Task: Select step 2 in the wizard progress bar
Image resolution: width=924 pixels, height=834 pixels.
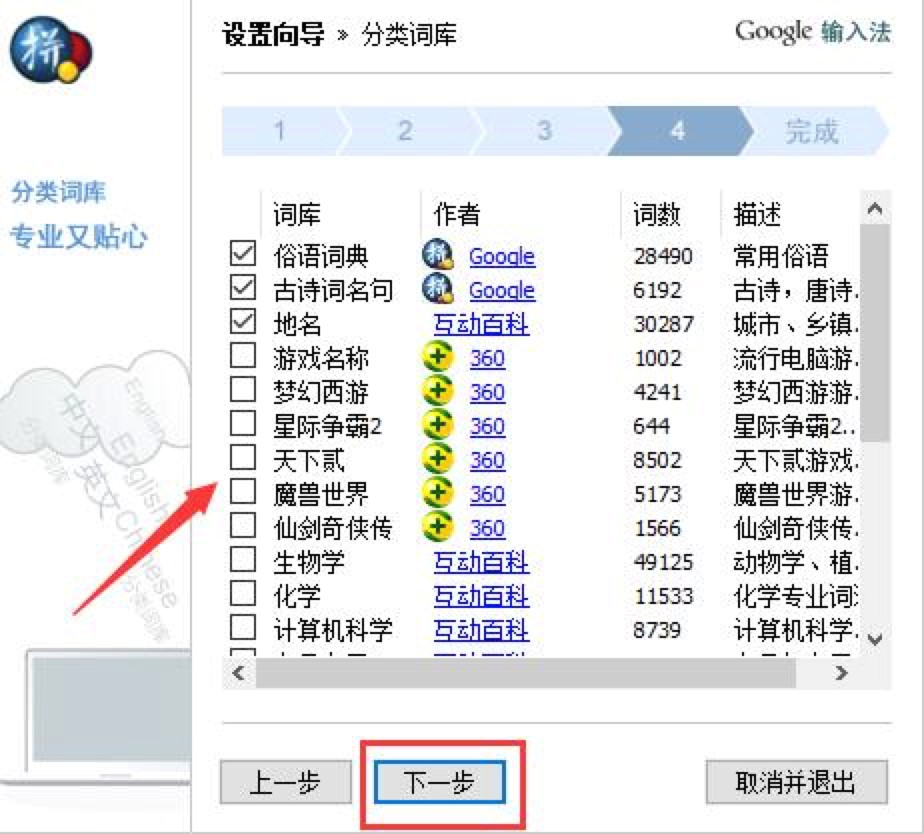Action: tap(404, 130)
